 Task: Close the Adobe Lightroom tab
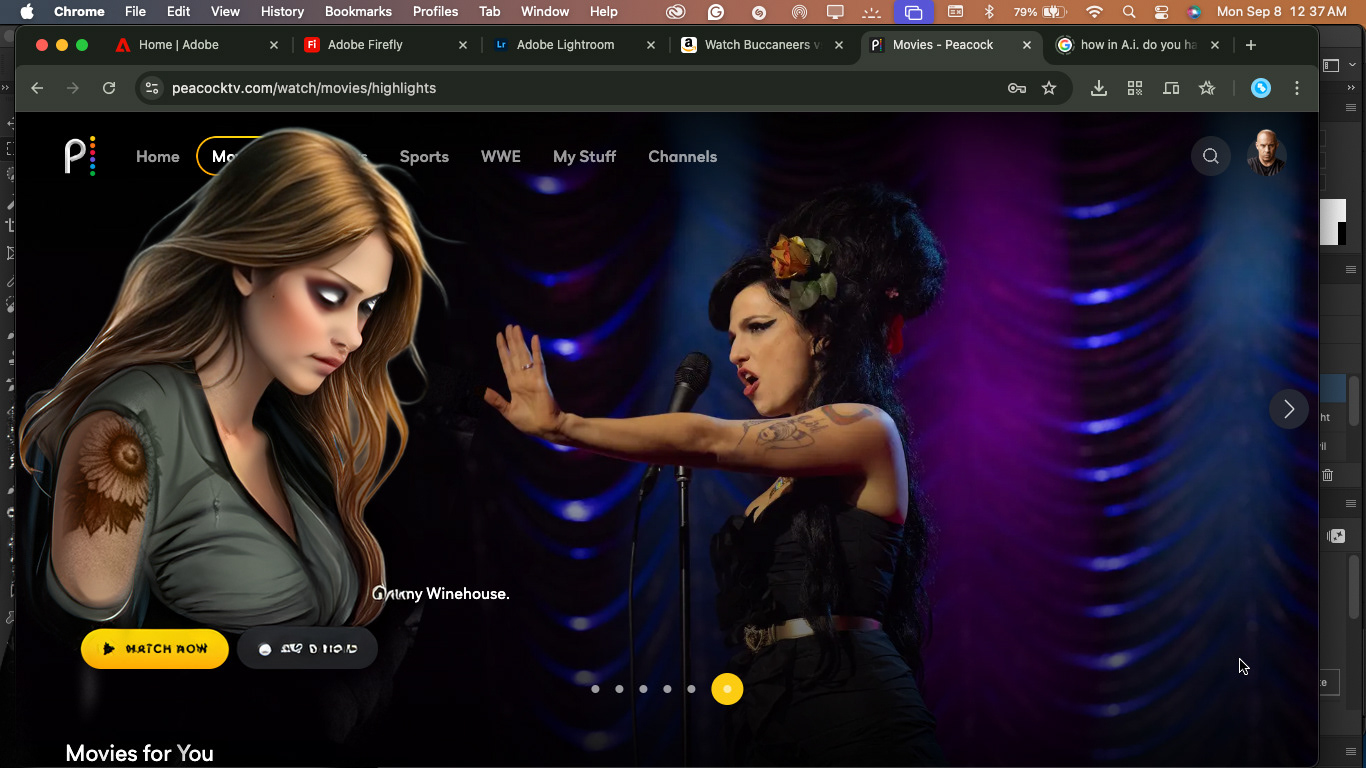651,45
